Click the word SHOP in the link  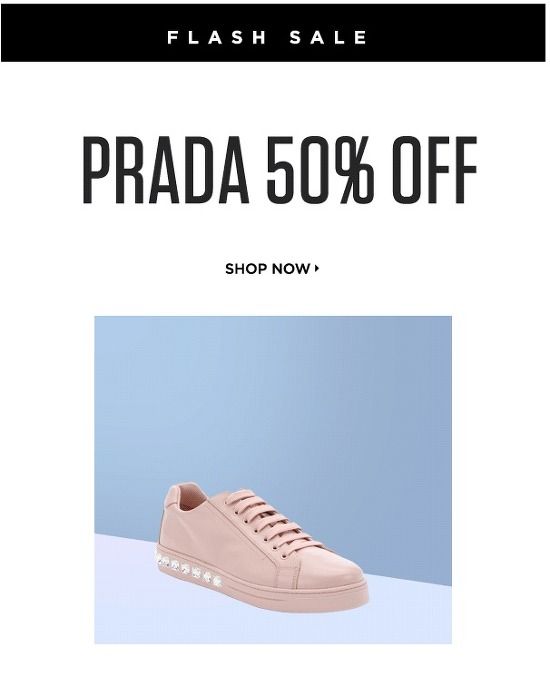click(245, 269)
